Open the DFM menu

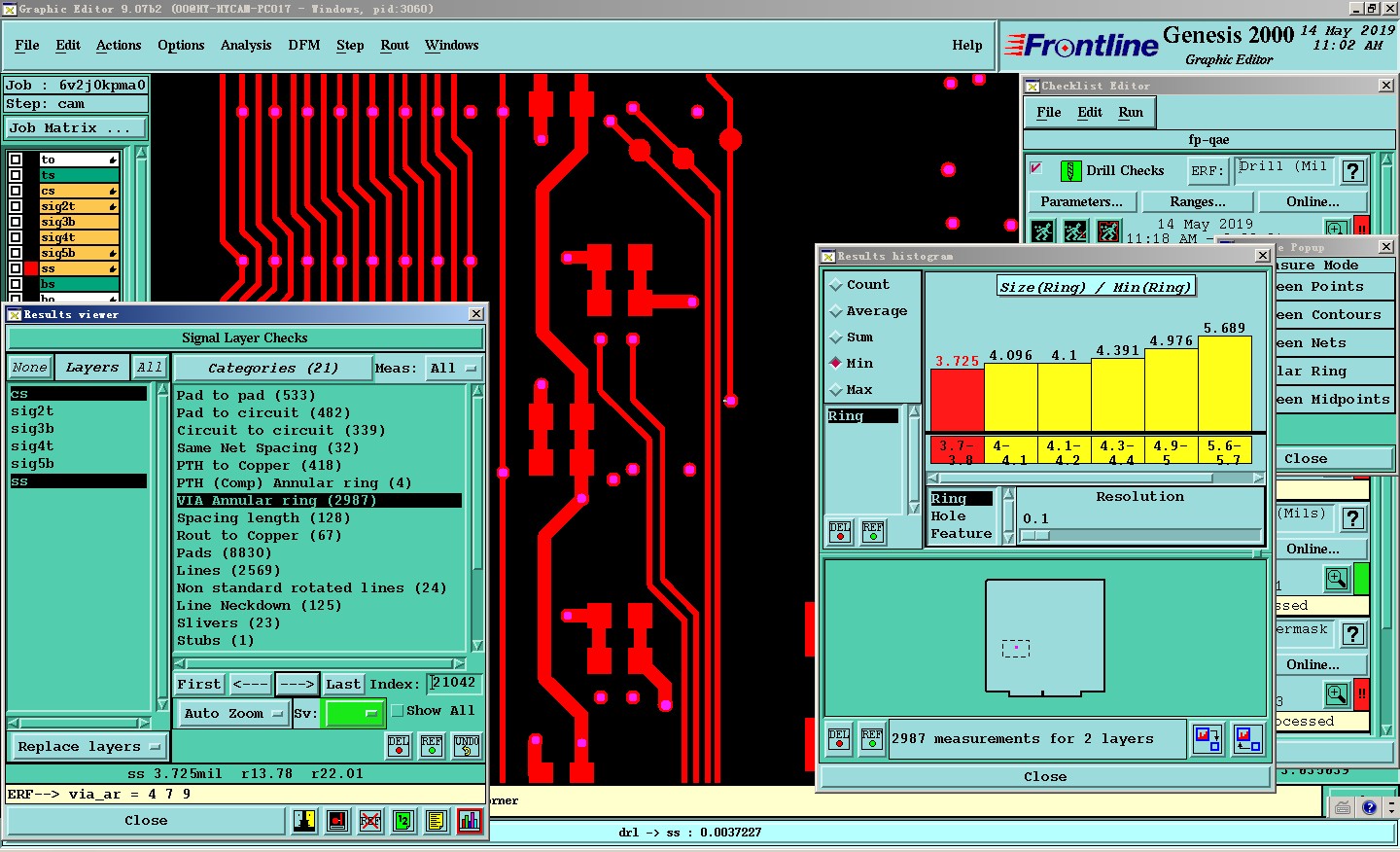pos(303,46)
